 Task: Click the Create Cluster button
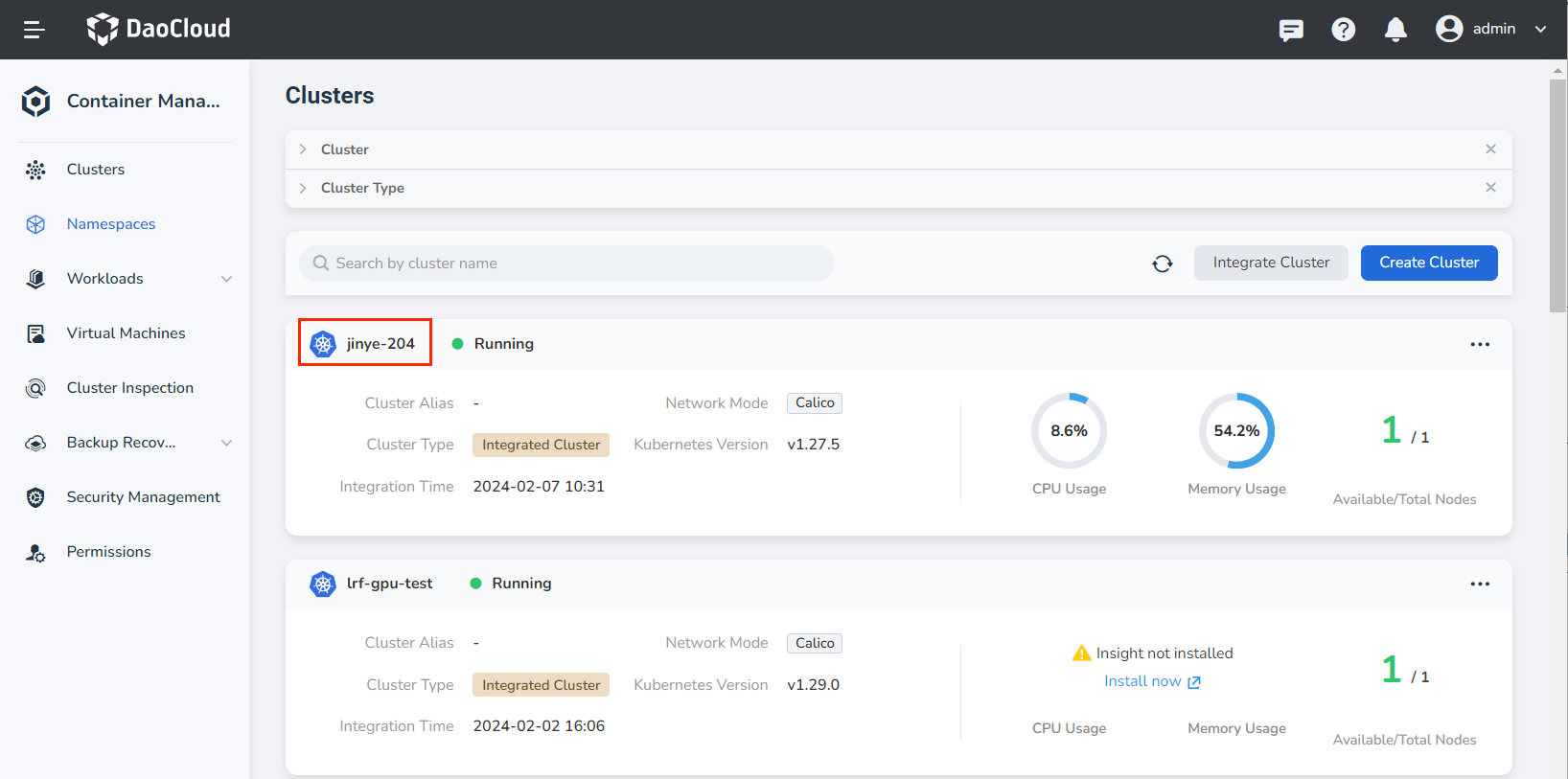1428,263
